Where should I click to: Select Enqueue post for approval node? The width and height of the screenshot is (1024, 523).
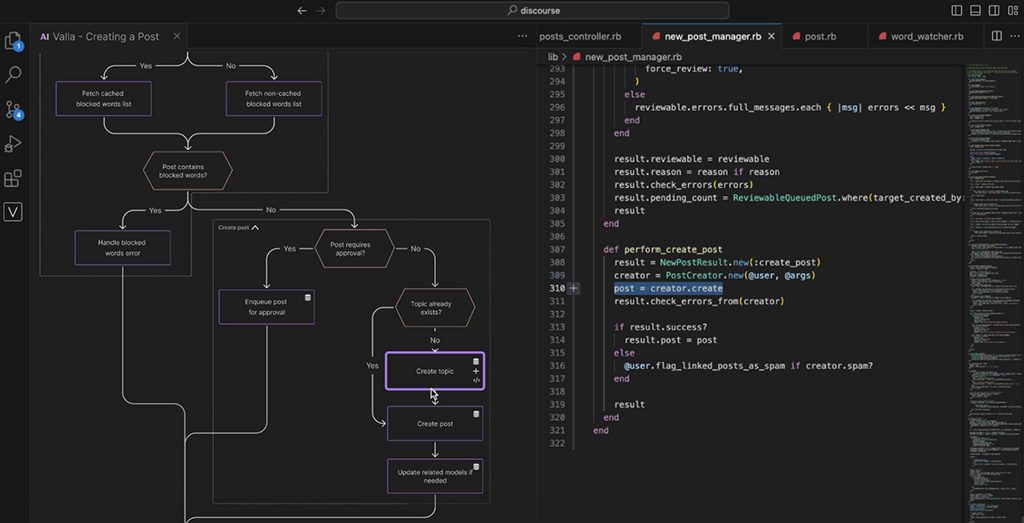(x=266, y=307)
